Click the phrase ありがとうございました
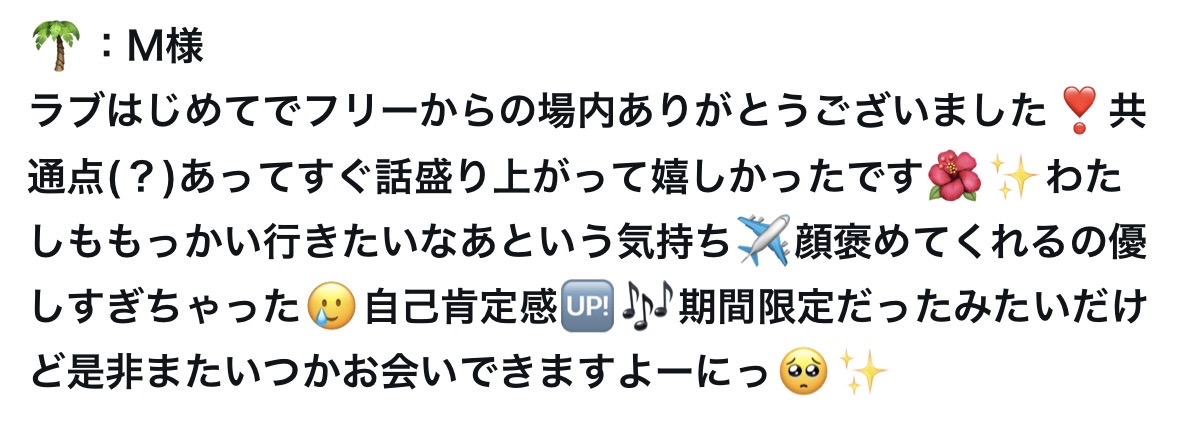The width and height of the screenshot is (1179, 439). coord(832,113)
